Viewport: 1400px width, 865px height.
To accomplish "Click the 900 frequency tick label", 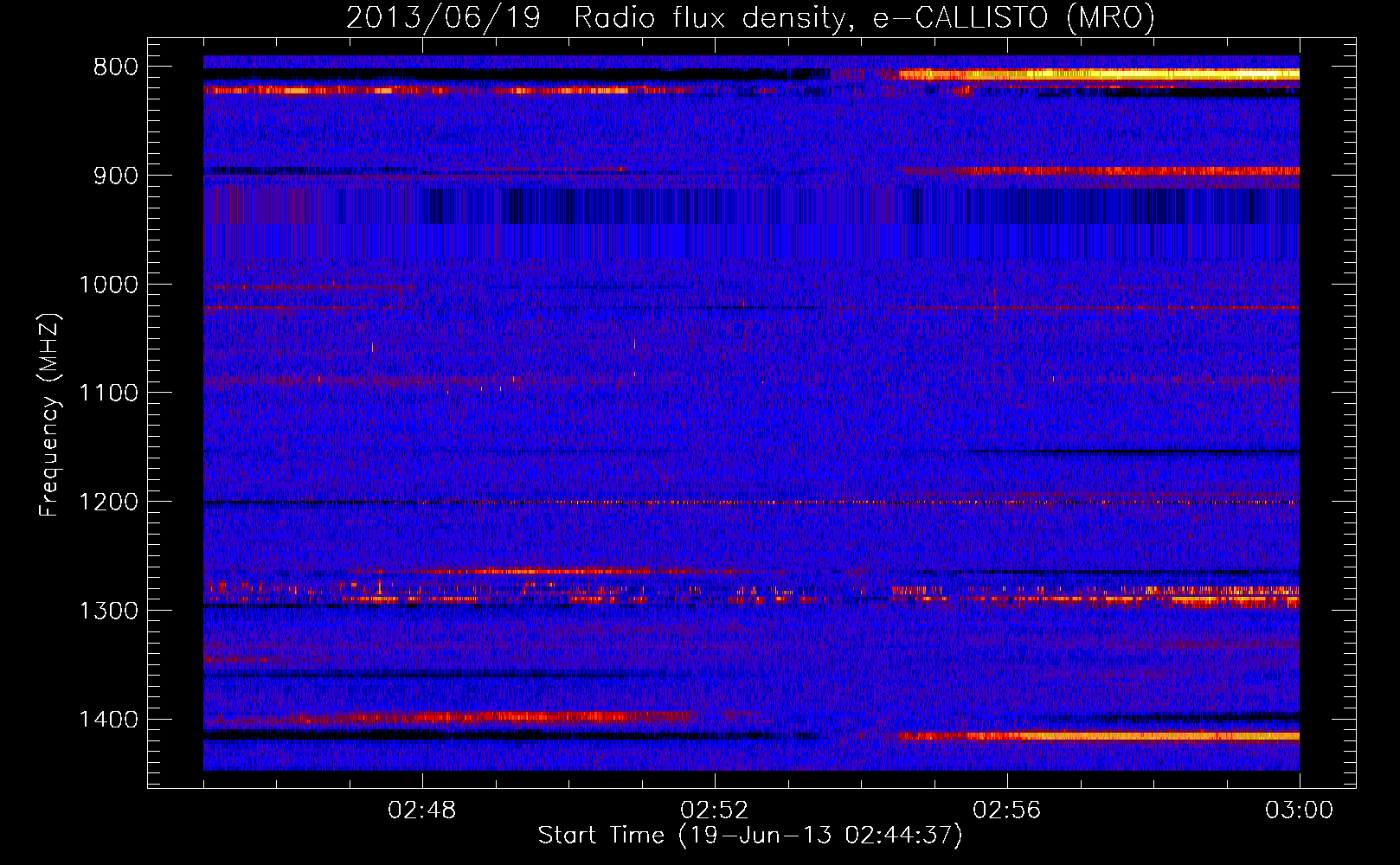I will (116, 176).
